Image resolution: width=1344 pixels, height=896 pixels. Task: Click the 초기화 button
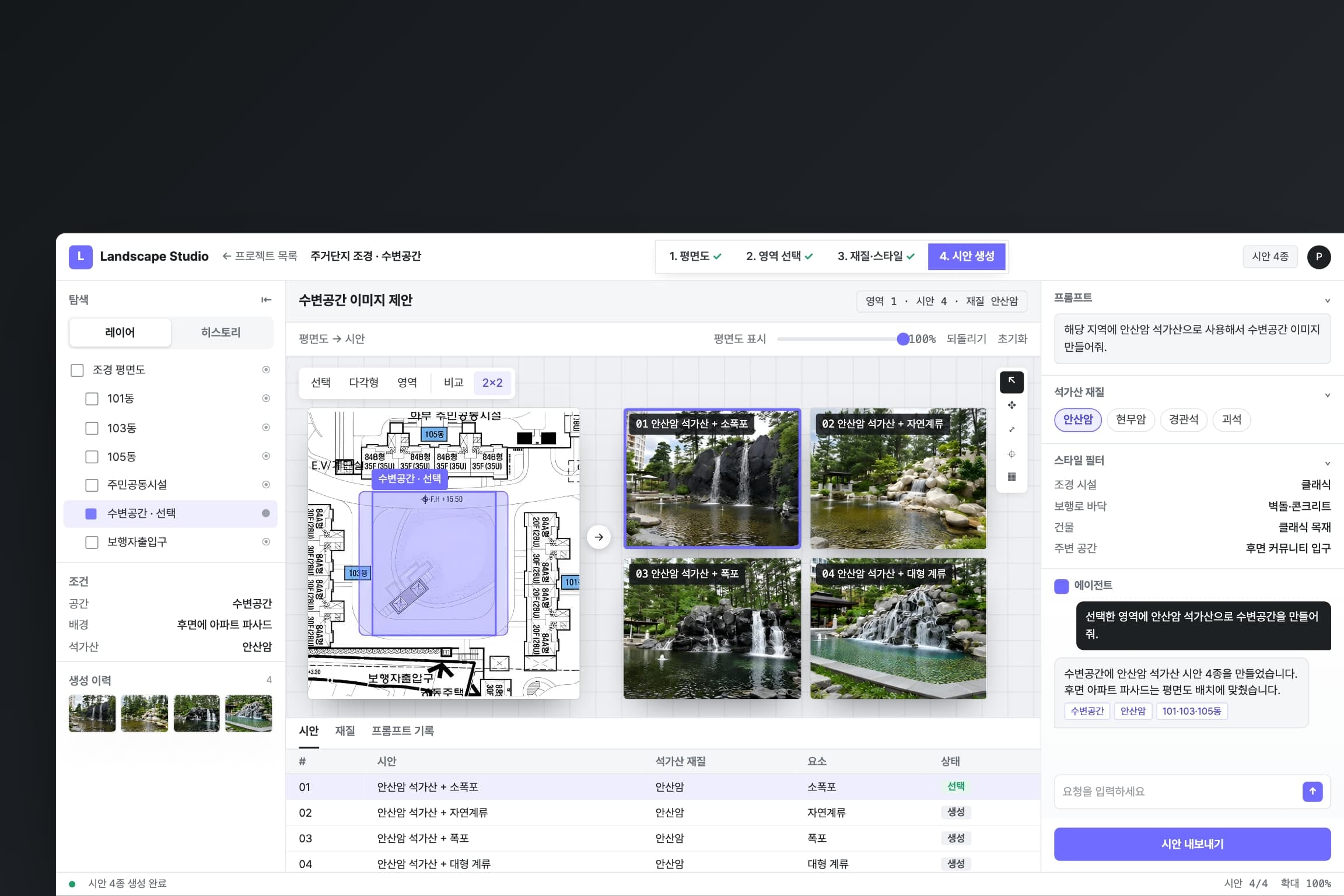[1012, 339]
